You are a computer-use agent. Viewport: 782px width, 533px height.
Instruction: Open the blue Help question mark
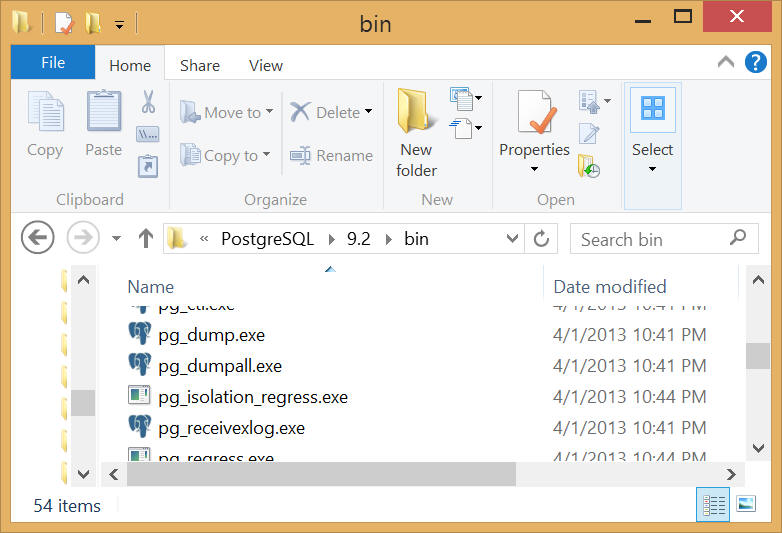756,62
